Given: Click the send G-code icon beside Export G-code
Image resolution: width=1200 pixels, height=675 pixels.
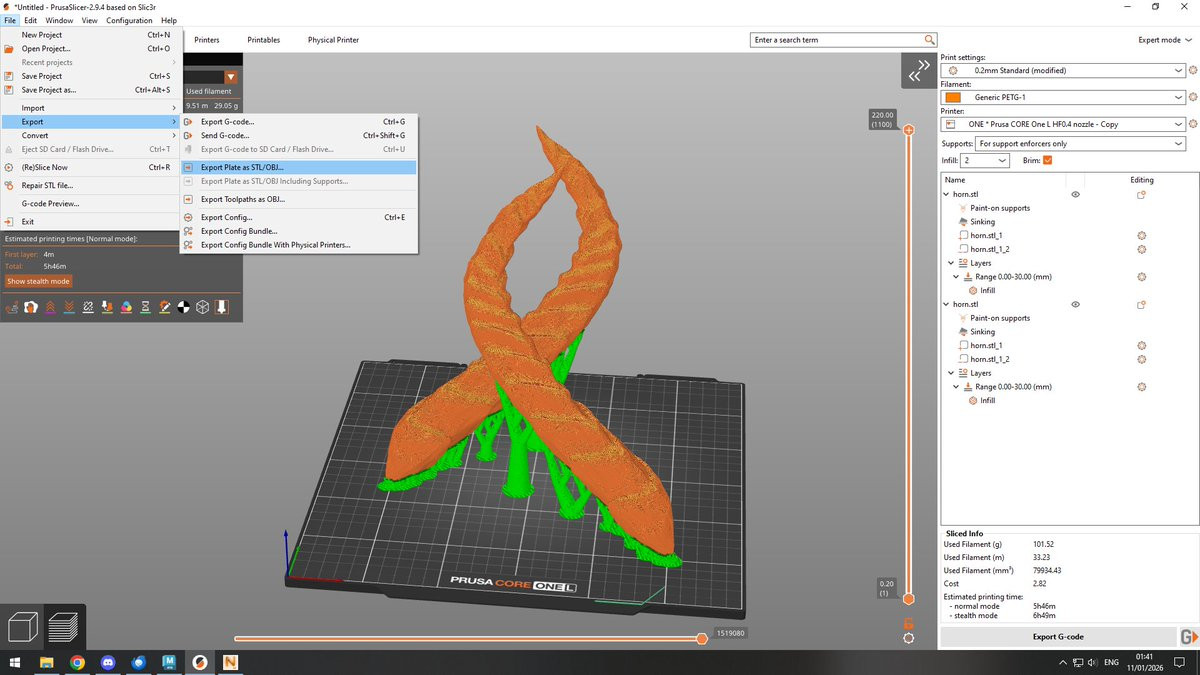Looking at the screenshot, I should [x=1189, y=637].
